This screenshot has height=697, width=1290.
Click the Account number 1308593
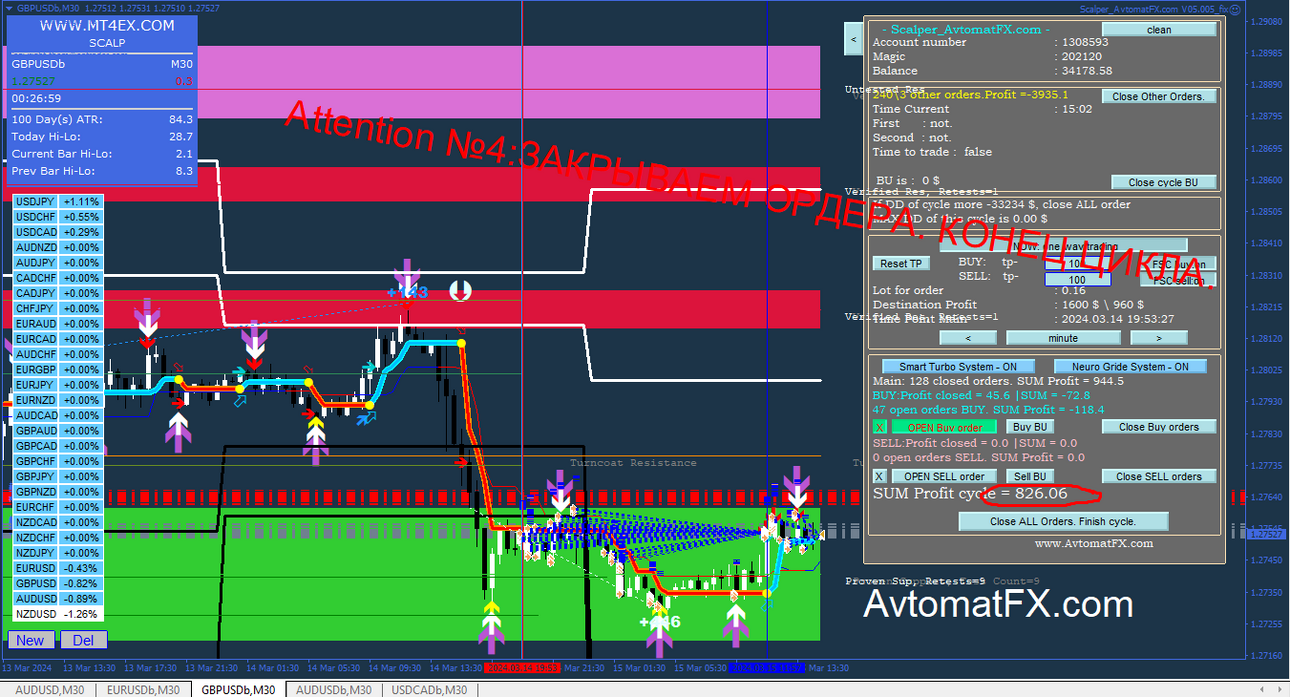[1085, 43]
